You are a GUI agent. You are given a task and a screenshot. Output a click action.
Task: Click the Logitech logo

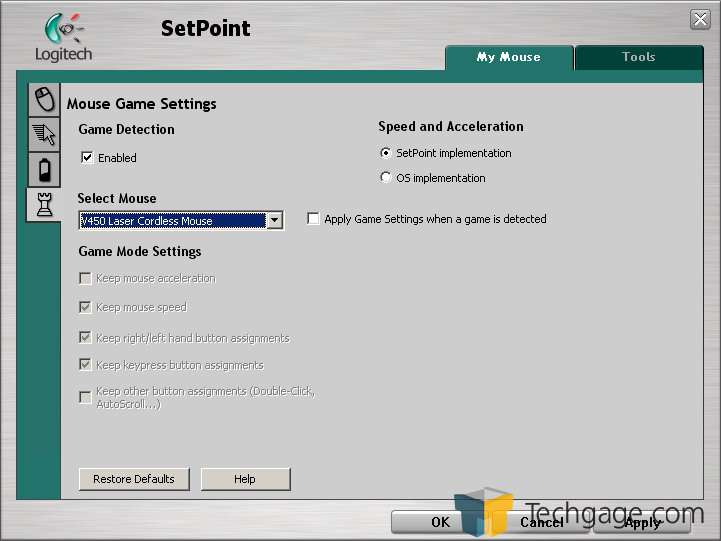click(x=63, y=38)
